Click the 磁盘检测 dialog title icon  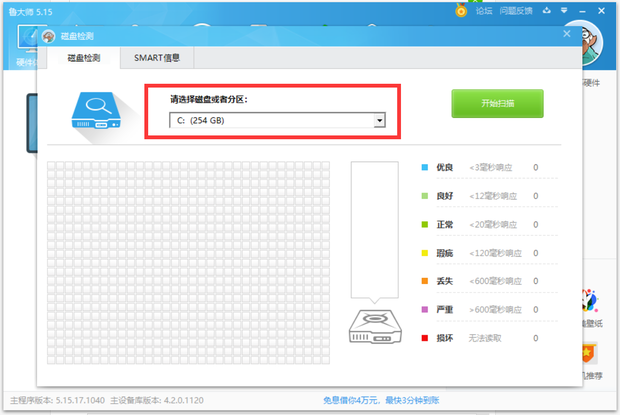49,36
